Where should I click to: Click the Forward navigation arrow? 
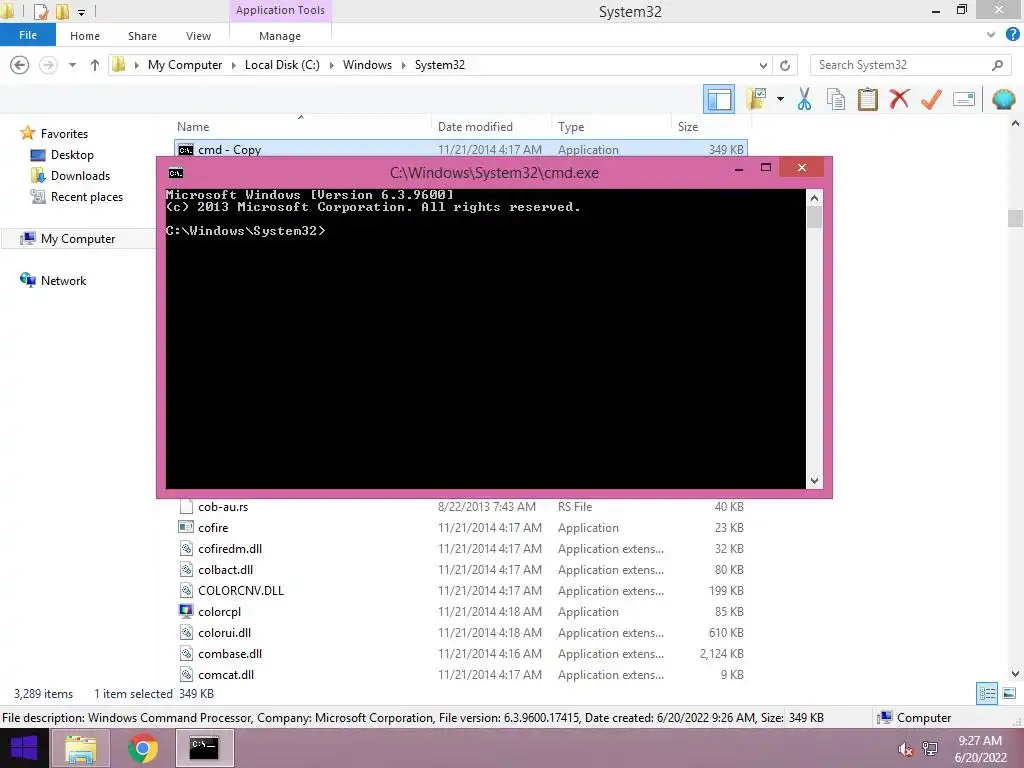(x=48, y=65)
